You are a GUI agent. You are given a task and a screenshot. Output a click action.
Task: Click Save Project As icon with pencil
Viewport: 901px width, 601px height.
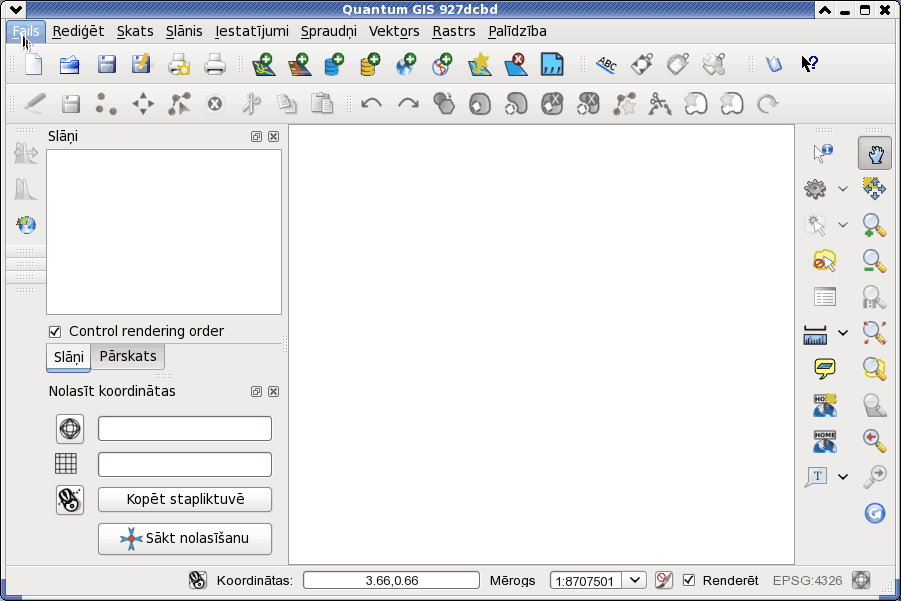pos(141,64)
